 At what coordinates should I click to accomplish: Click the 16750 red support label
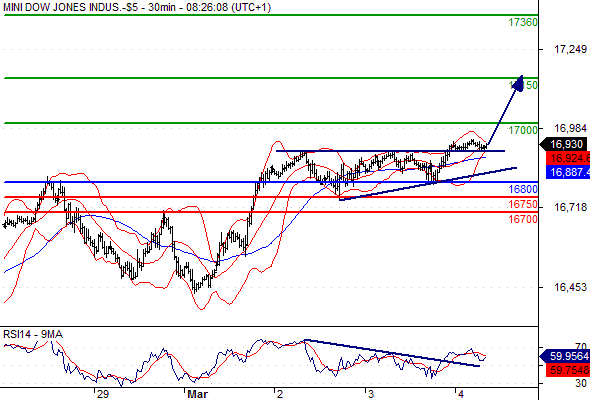[523, 204]
